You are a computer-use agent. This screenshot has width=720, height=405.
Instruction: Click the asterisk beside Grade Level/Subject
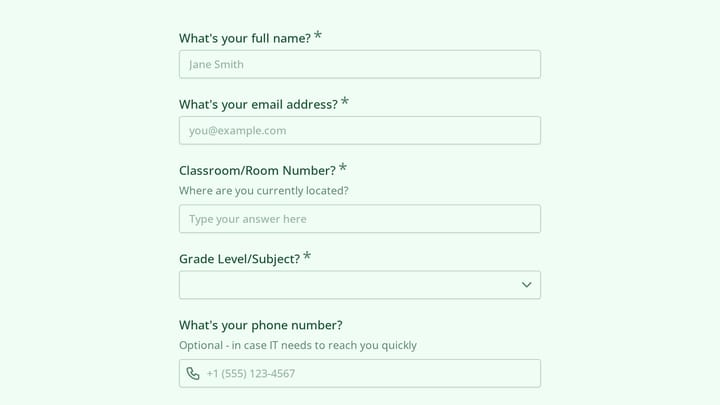[x=307, y=256]
